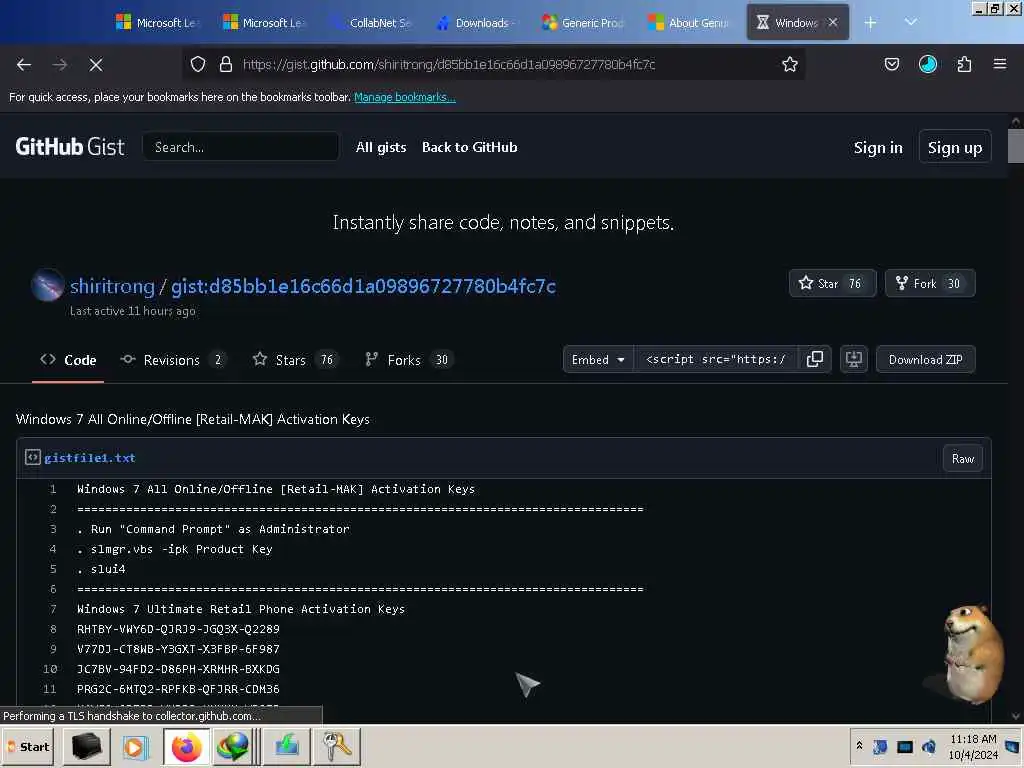Go to the GitHub Gist home logo
This screenshot has width=1024, height=768.
click(70, 146)
